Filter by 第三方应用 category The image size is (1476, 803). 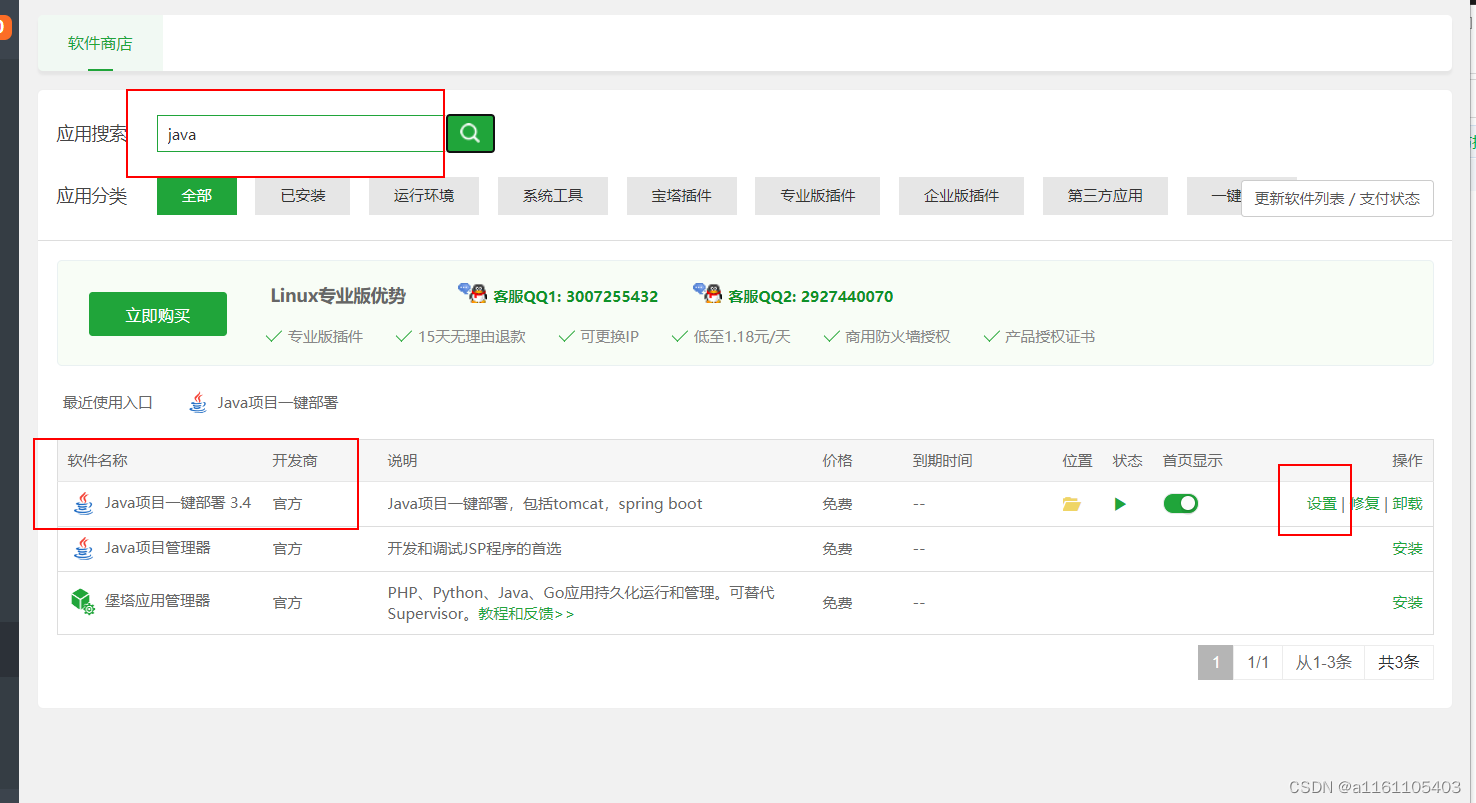pos(1105,196)
